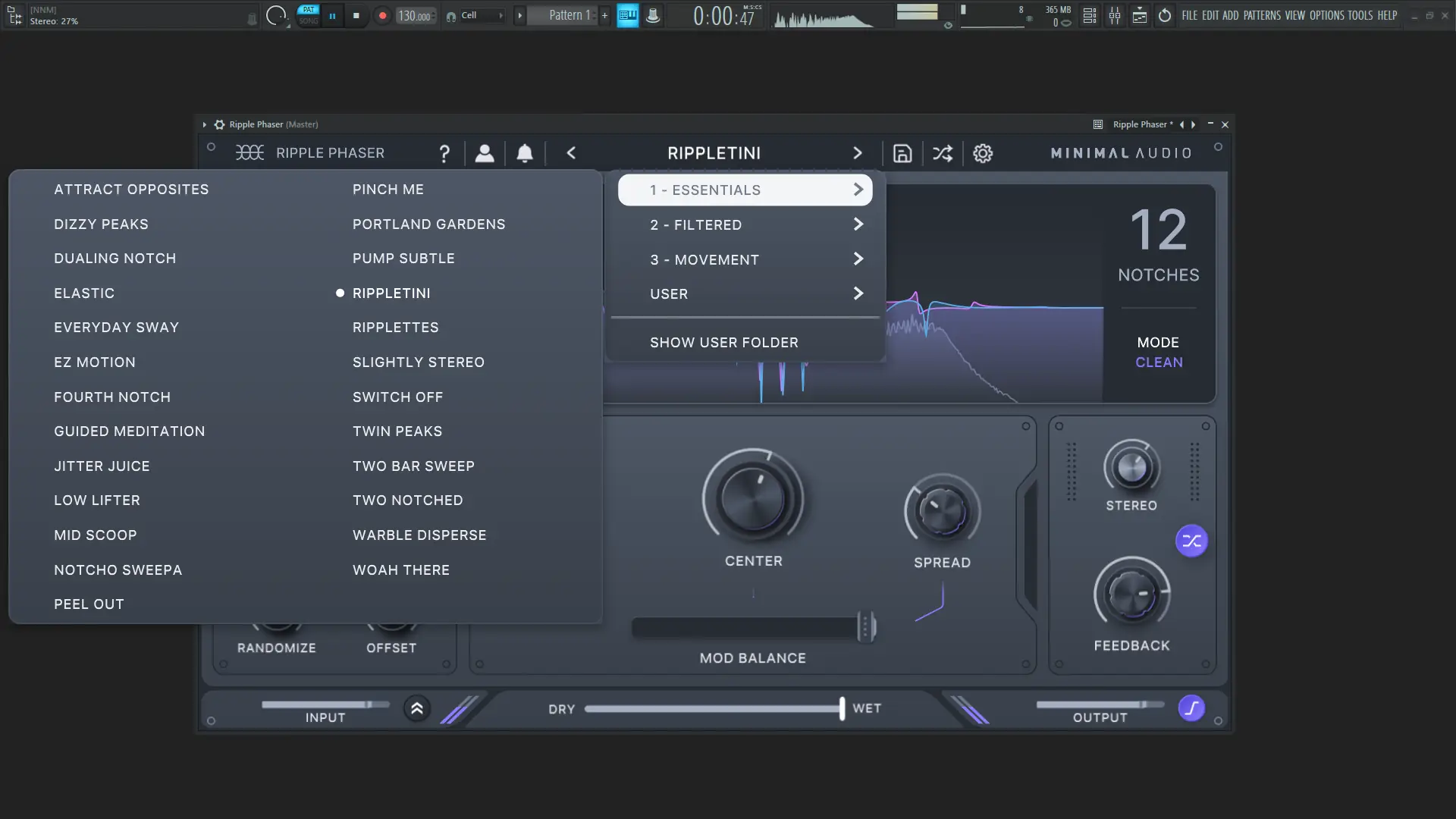Image resolution: width=1456 pixels, height=819 pixels.
Task: Toggle the purple output limiter curve button
Action: click(x=1191, y=708)
